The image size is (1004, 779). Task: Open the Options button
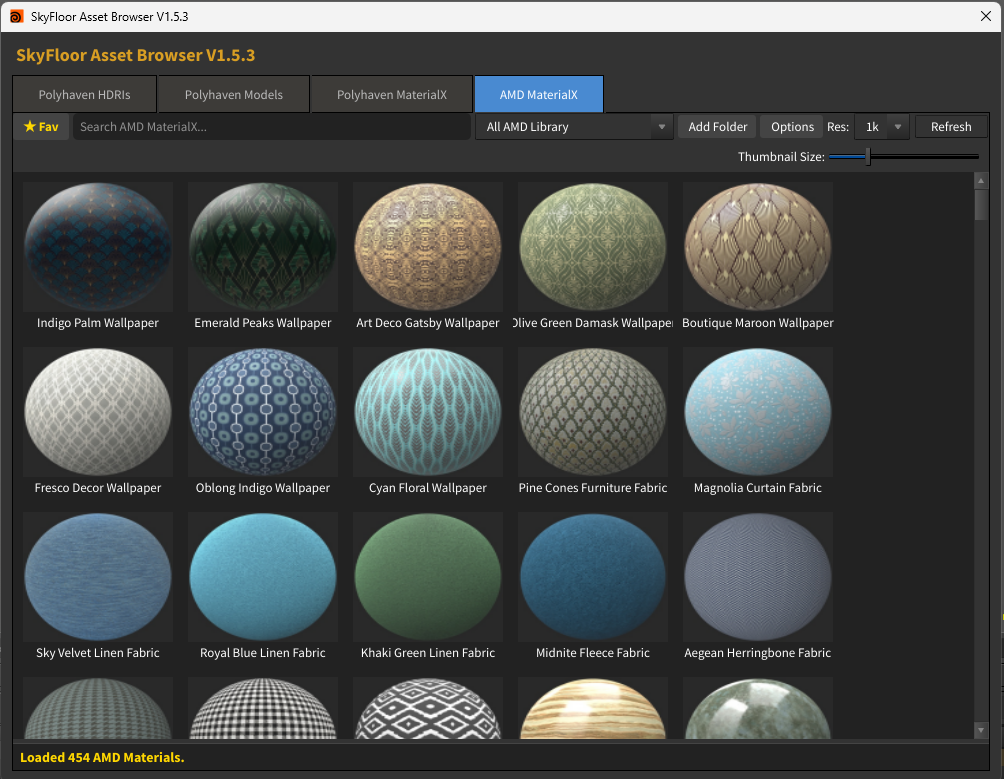(x=792, y=127)
